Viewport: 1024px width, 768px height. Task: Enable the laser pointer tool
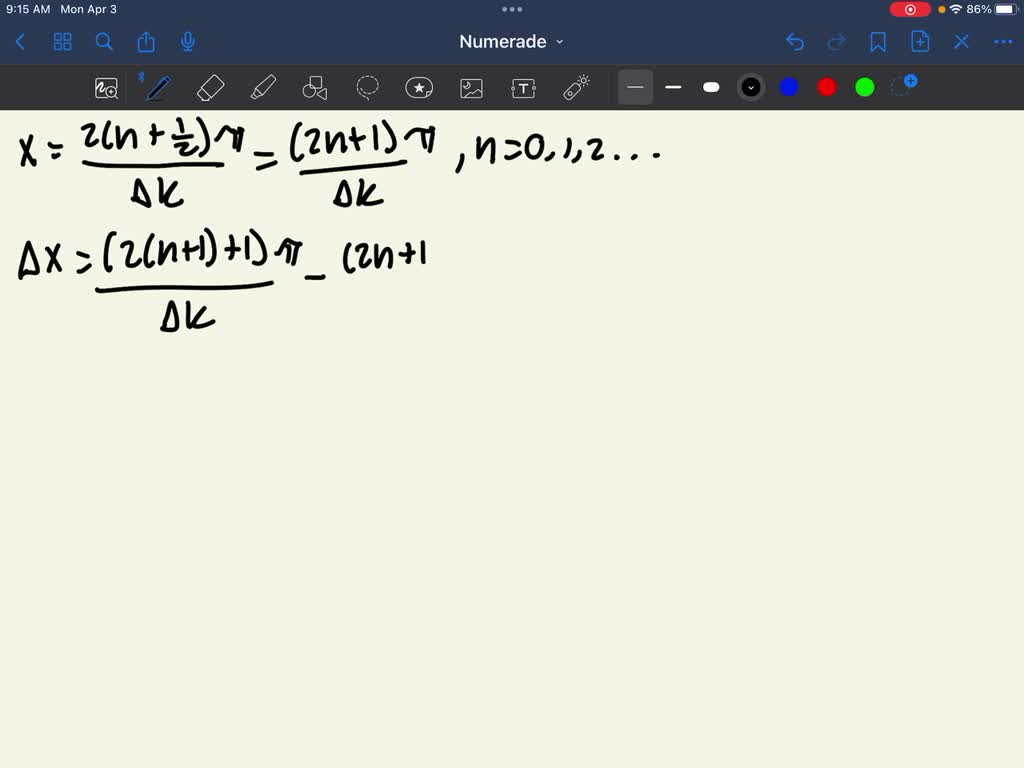(x=575, y=87)
